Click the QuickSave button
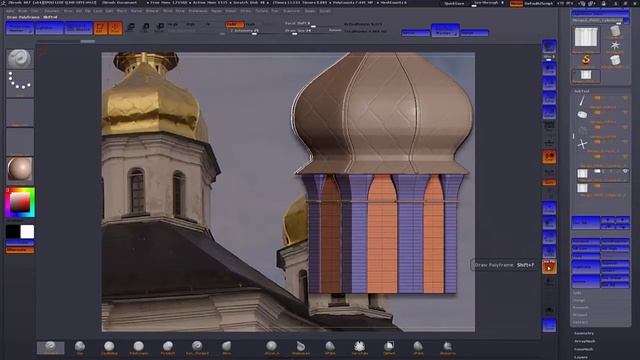Screen dimensions: 640x360 (x=454, y=3)
